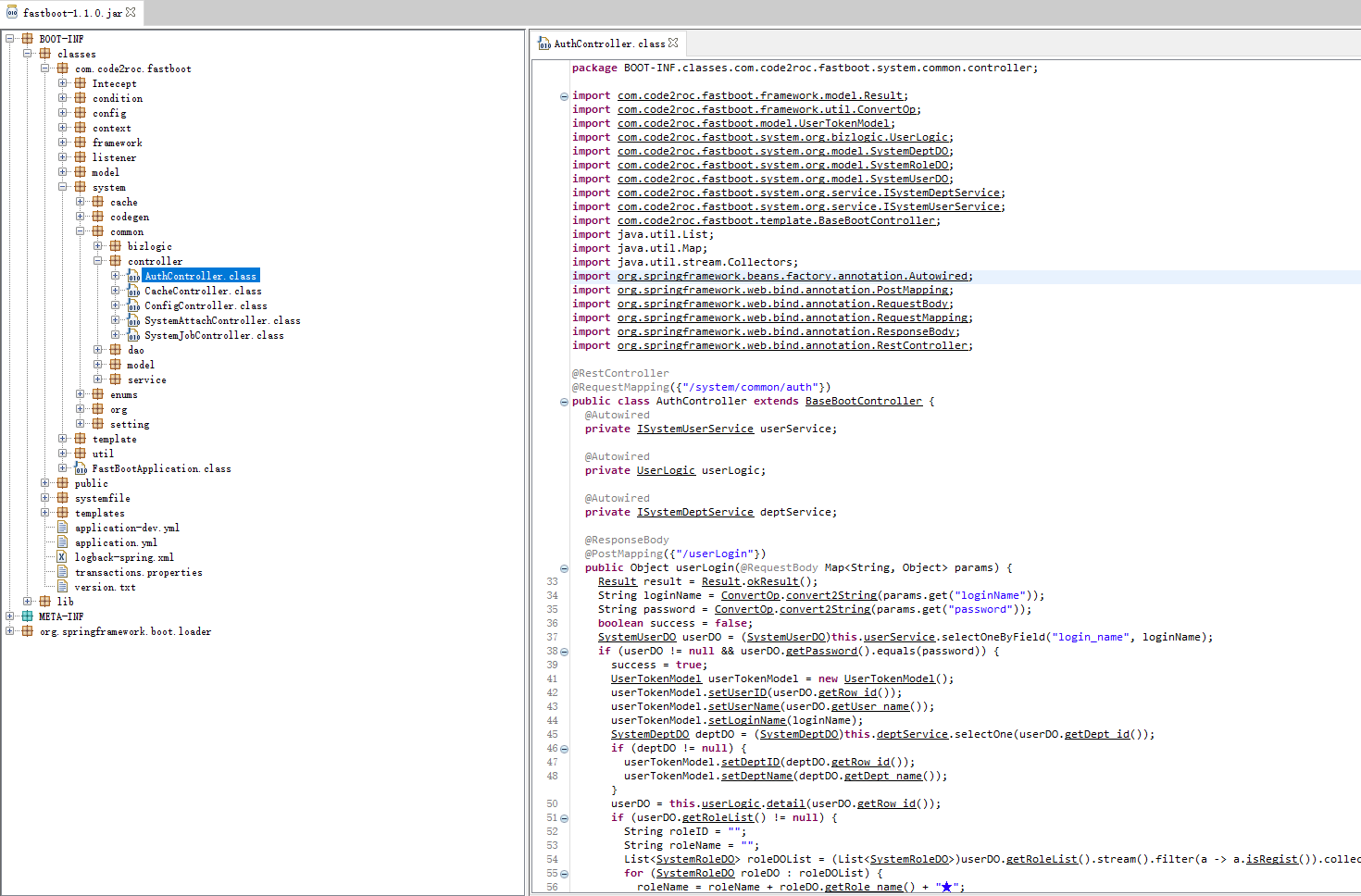Click the templates package icon
The width and height of the screenshot is (1361, 896).
[x=63, y=513]
